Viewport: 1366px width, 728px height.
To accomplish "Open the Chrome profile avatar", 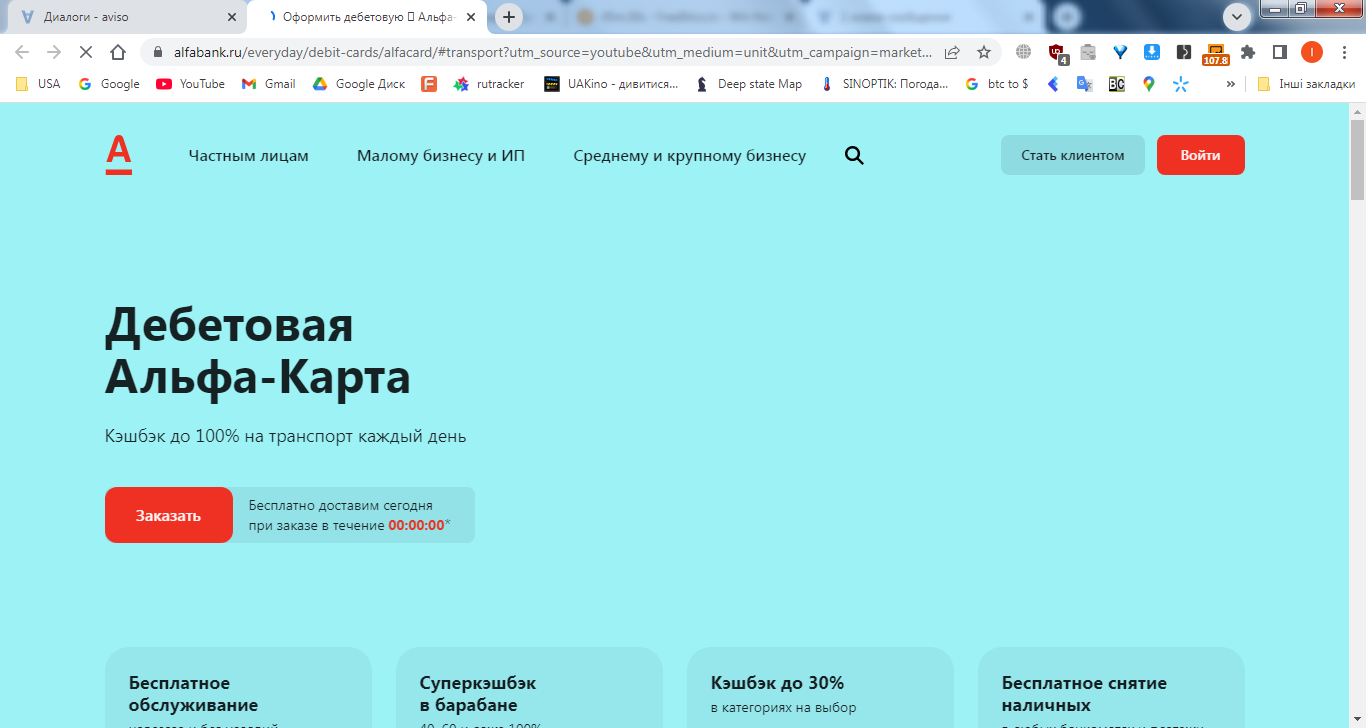I will tap(1311, 52).
